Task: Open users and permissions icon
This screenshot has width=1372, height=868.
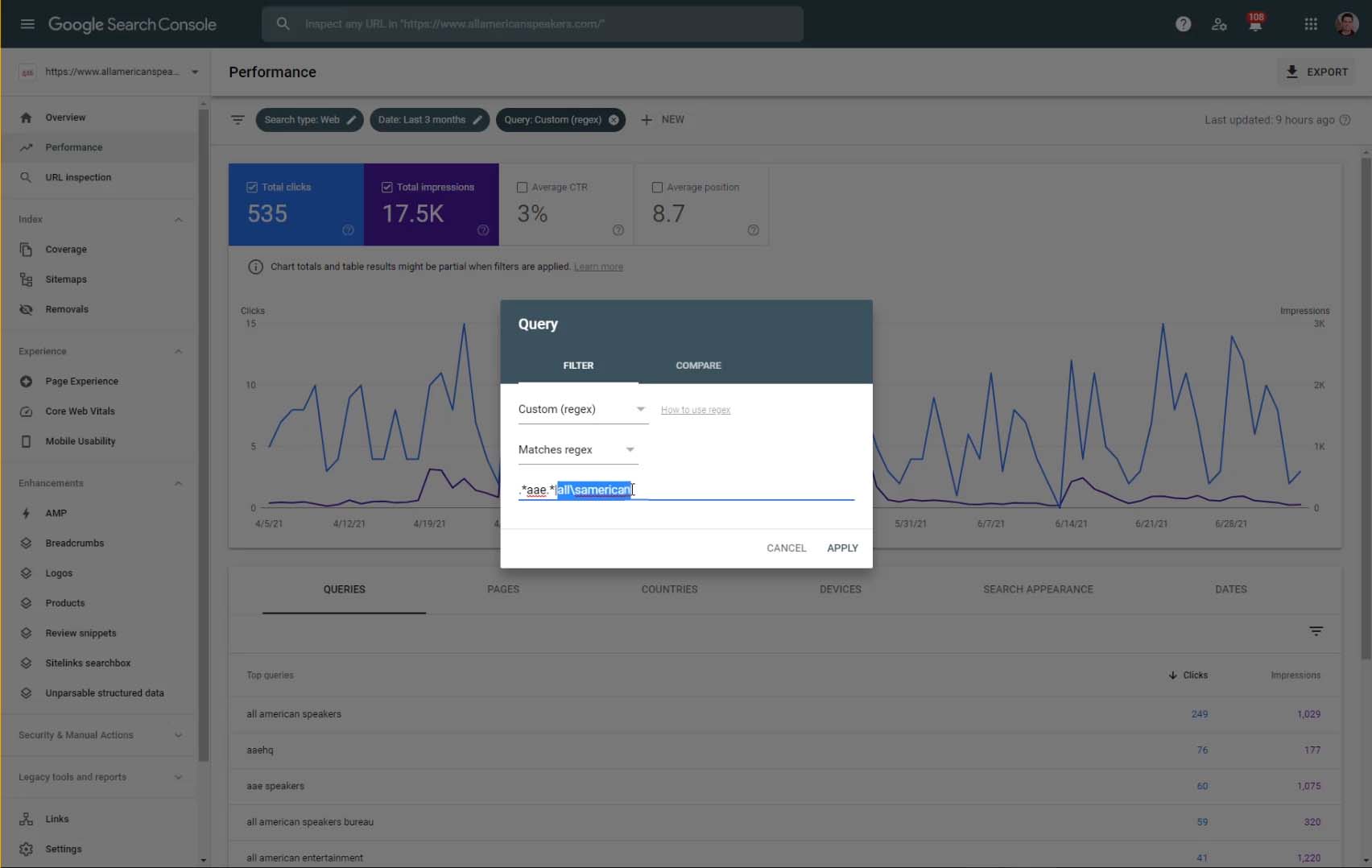Action: [x=1219, y=24]
